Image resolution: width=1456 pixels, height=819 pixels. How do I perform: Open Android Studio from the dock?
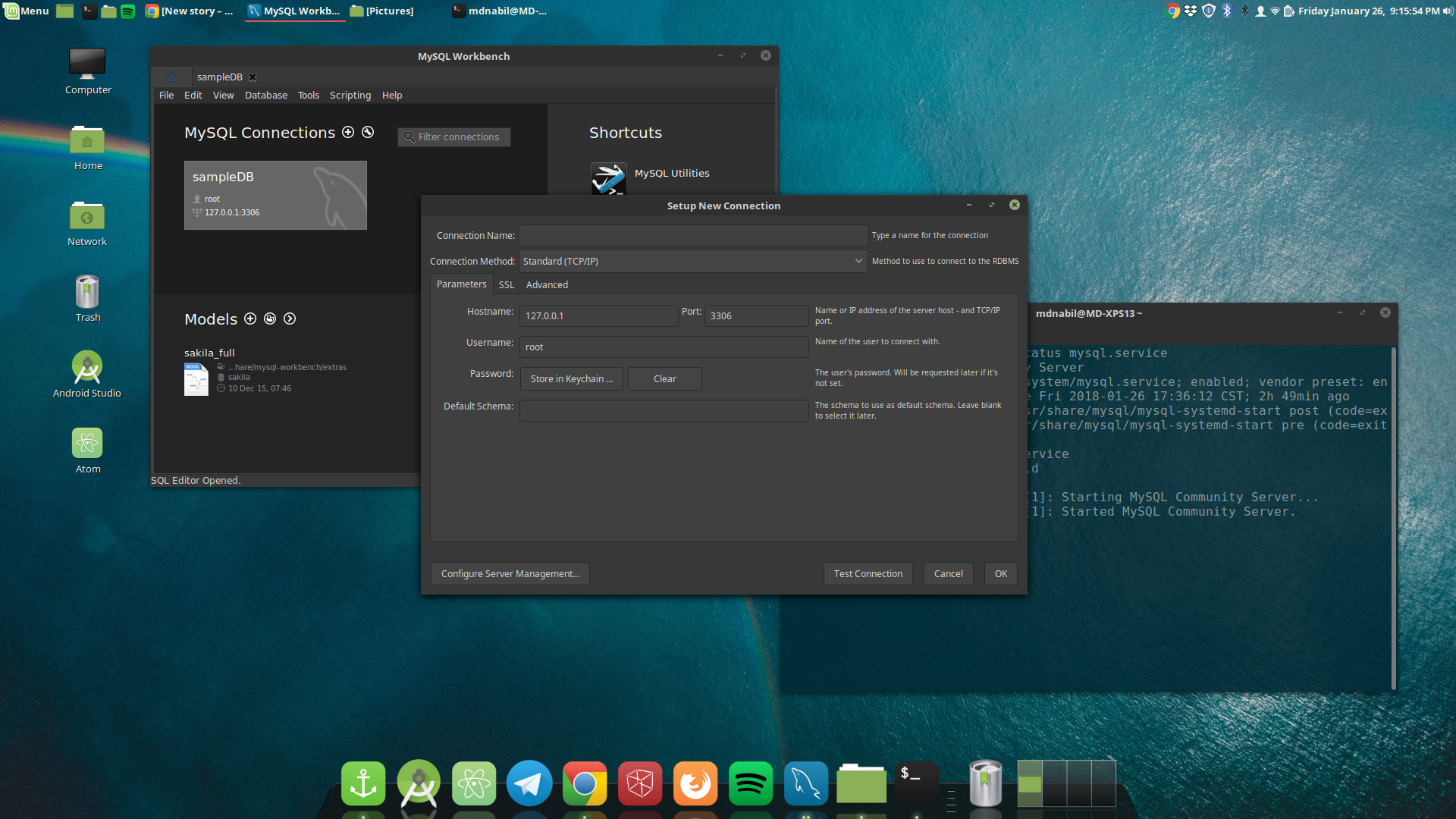419,783
